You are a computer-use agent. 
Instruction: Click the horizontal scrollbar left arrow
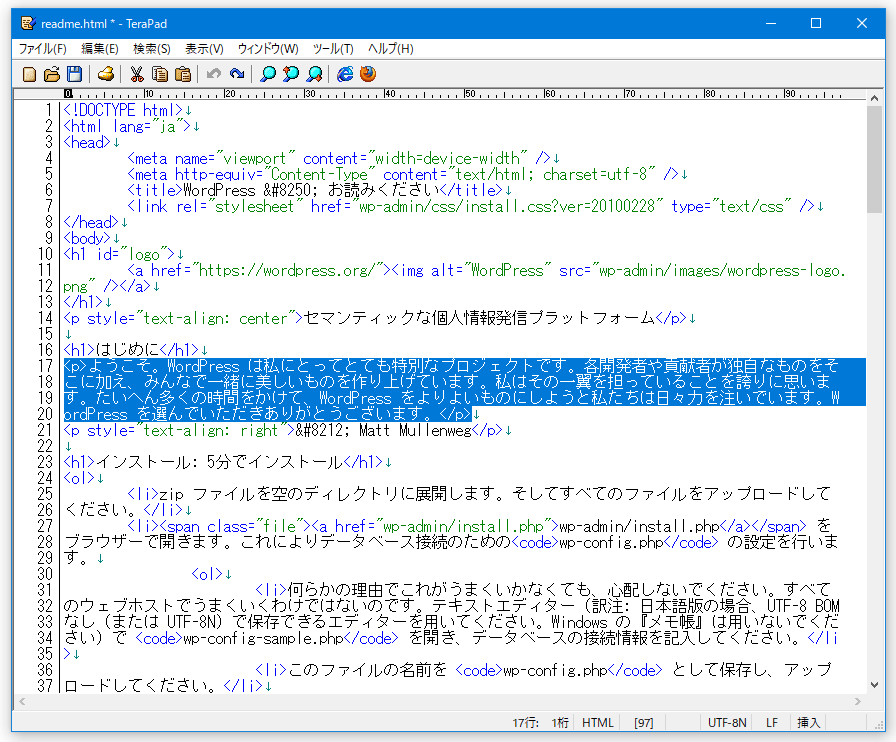point(22,701)
